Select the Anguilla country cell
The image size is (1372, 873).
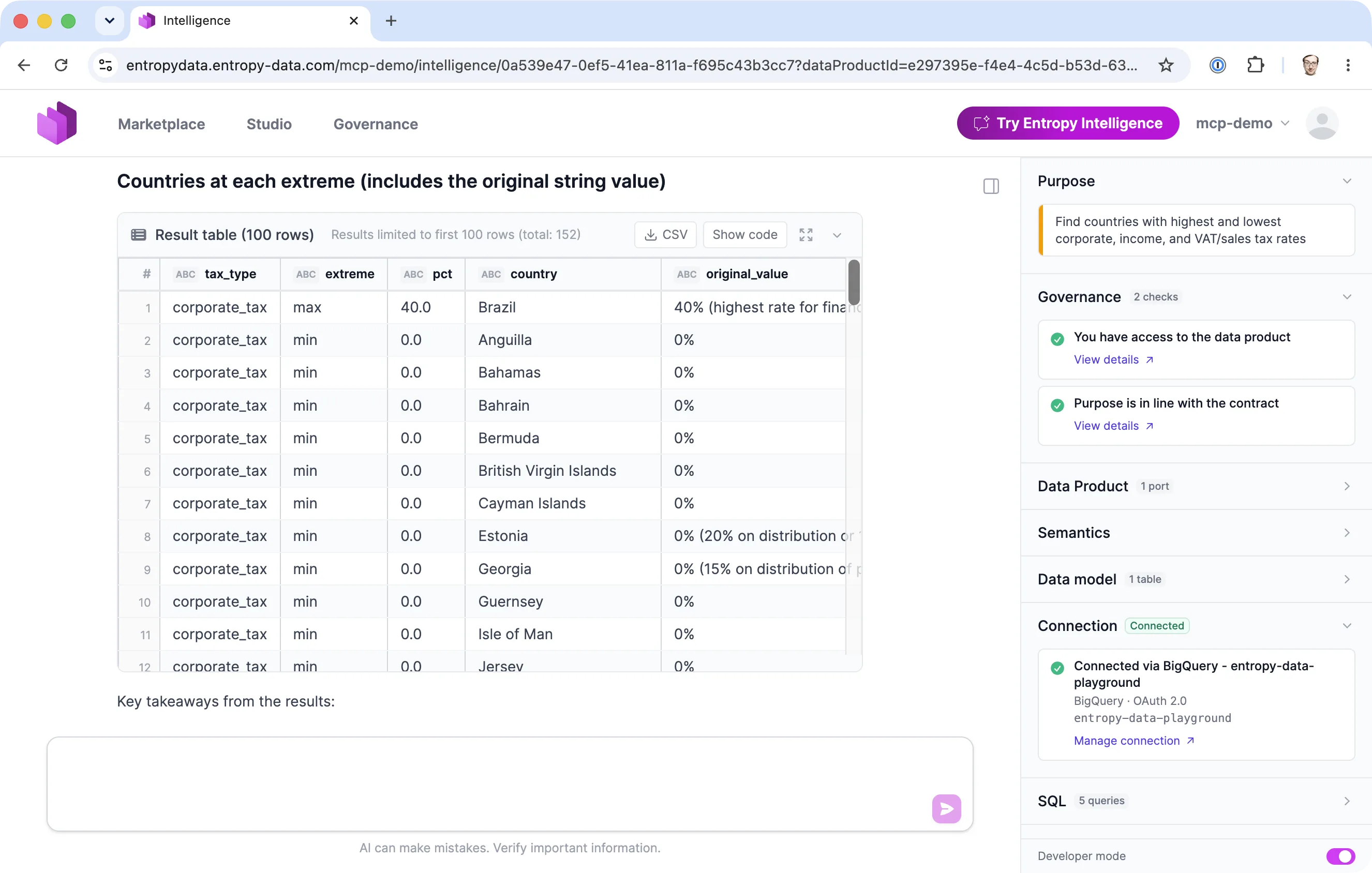click(x=563, y=340)
